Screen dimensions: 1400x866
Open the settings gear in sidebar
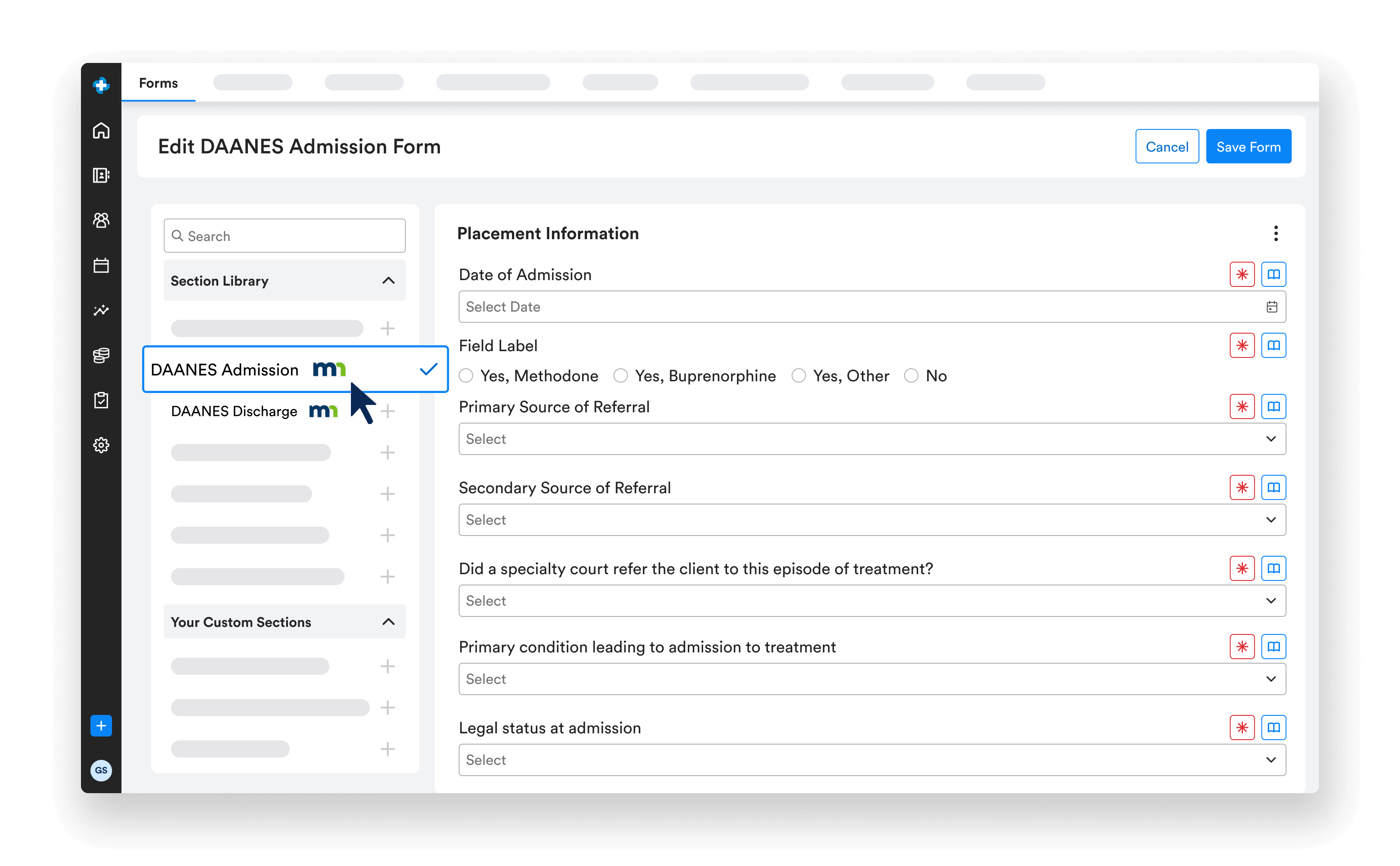[101, 445]
